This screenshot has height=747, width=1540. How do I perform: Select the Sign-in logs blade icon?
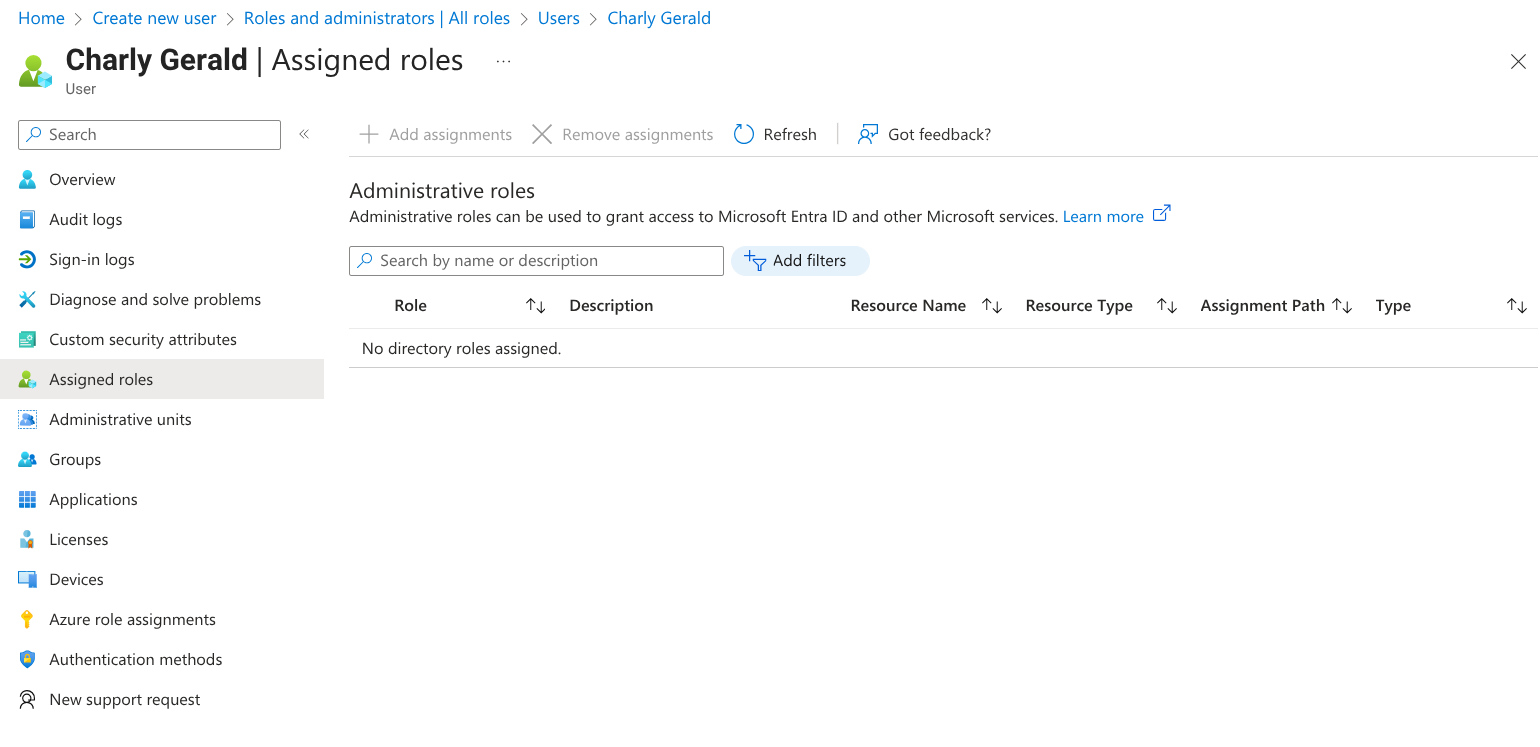click(x=27, y=259)
